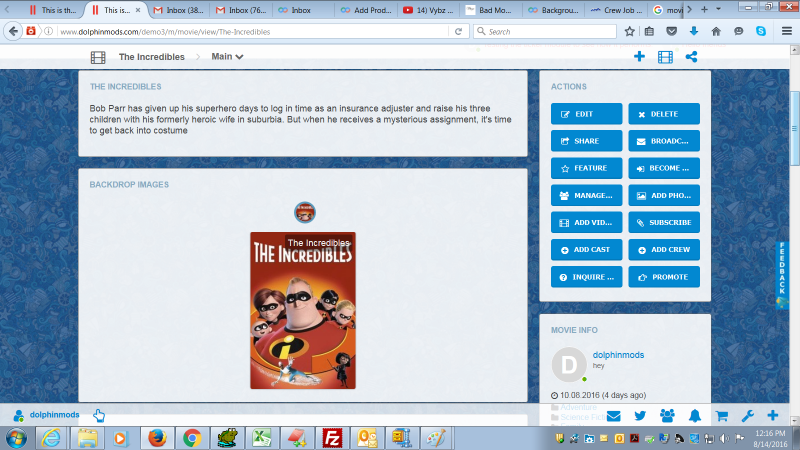The width and height of the screenshot is (800, 450).
Task: Open the bookmarks list icon
Action: click(649, 31)
